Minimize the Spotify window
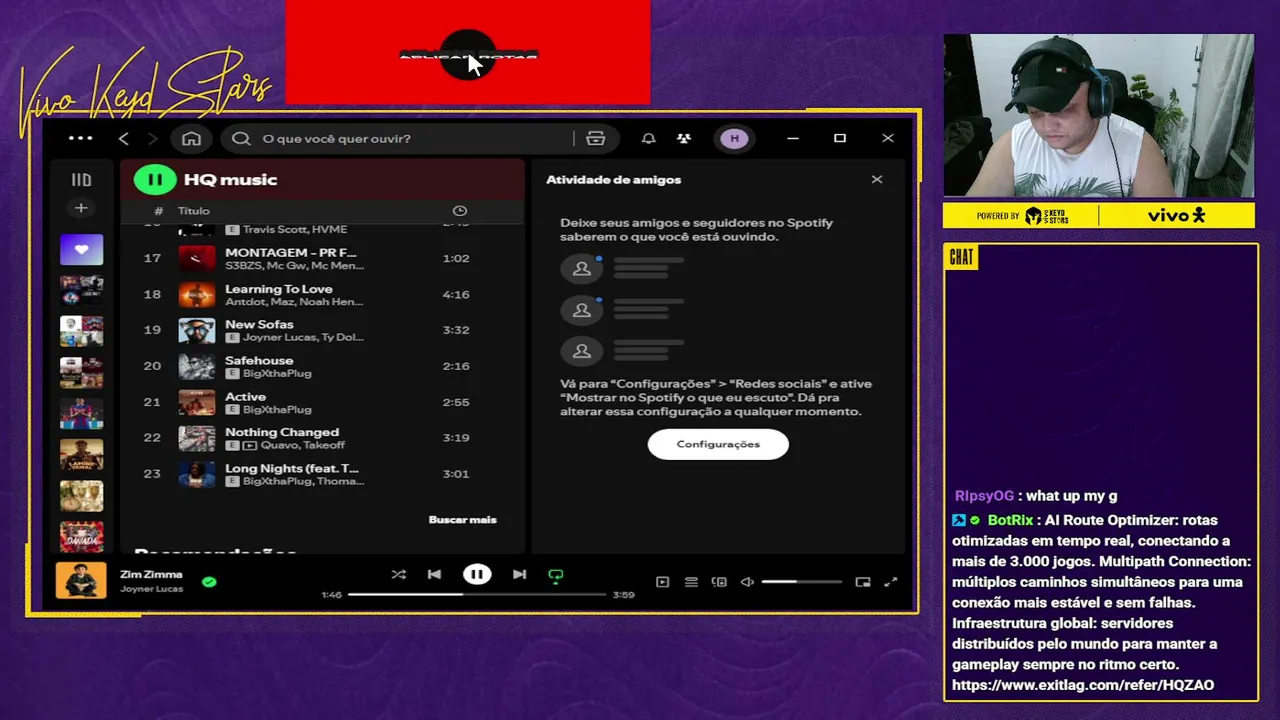The image size is (1280, 720). (793, 138)
